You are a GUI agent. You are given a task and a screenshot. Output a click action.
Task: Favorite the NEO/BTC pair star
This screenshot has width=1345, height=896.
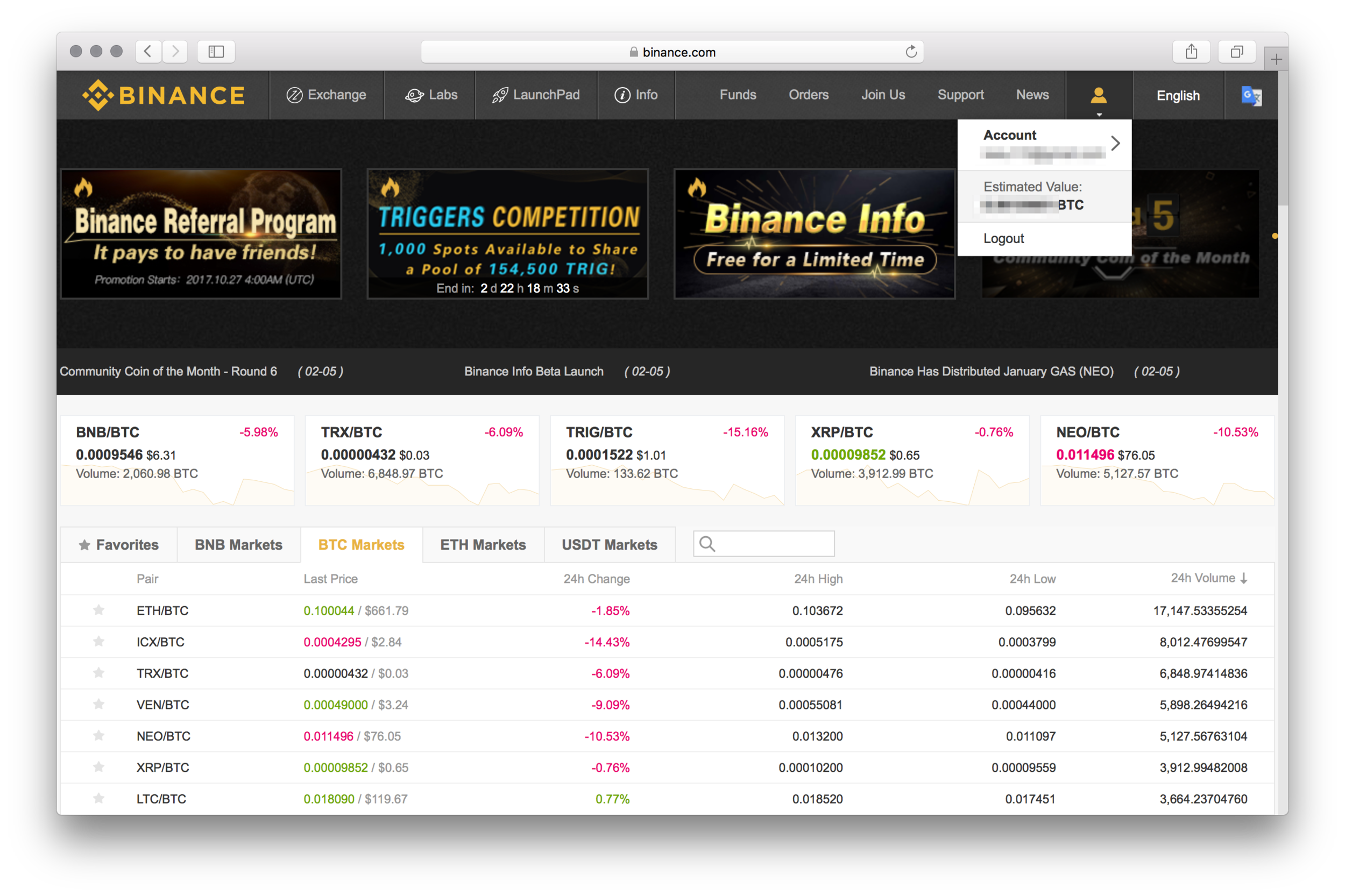[x=99, y=735]
